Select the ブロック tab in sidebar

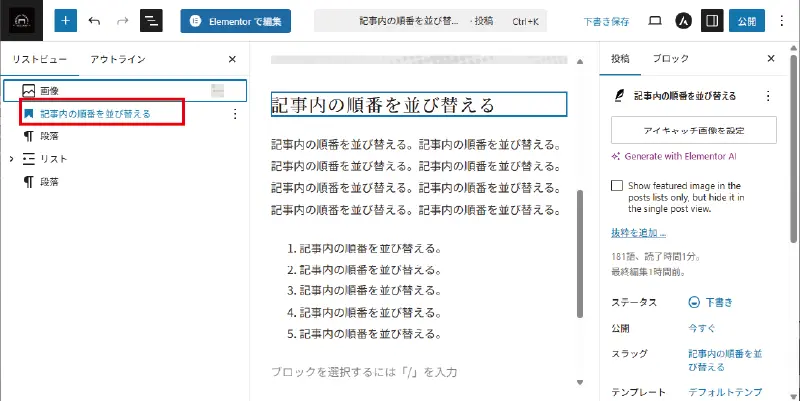click(x=670, y=59)
